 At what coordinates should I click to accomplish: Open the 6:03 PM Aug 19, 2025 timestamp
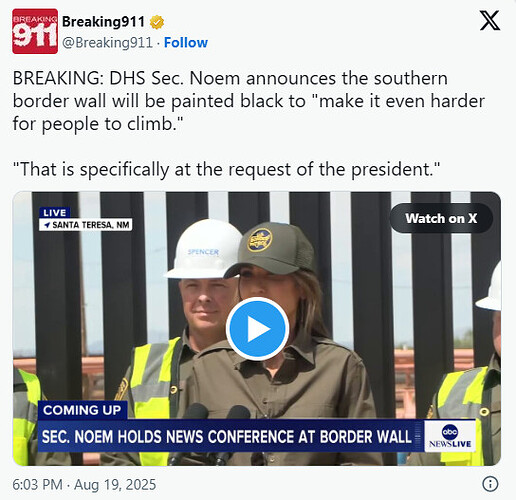[84, 484]
